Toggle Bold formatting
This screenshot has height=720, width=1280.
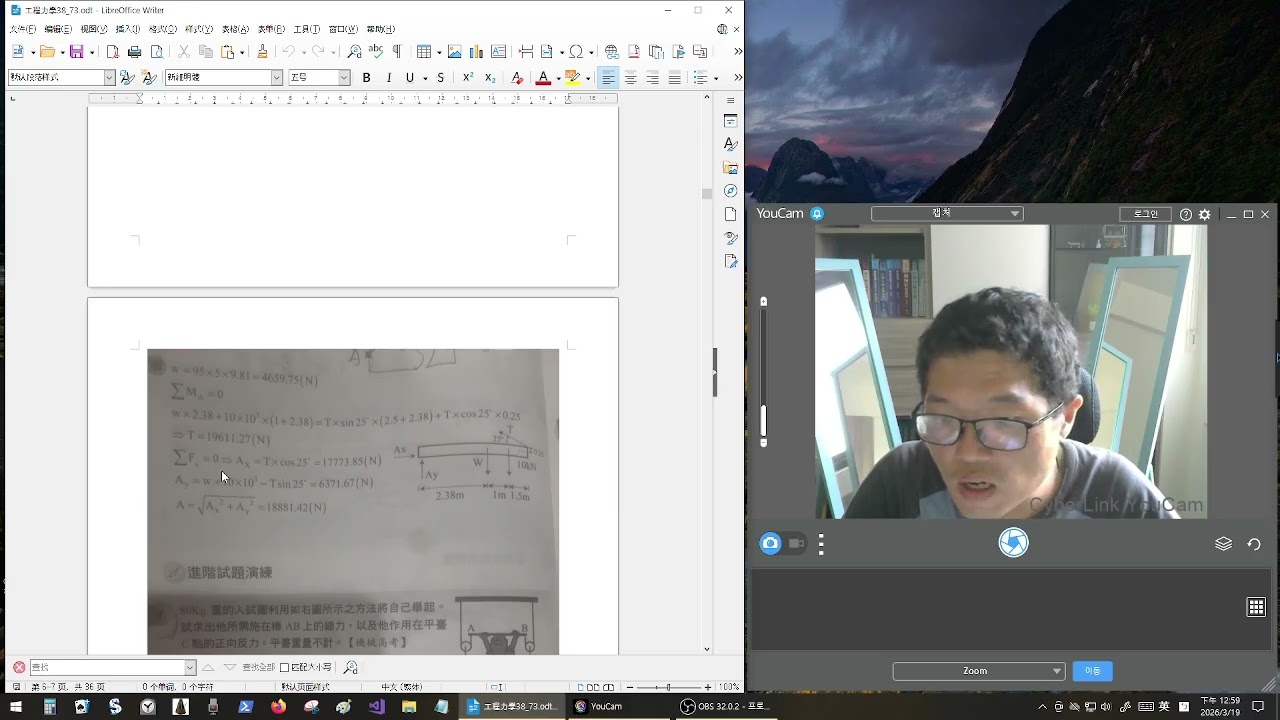tap(366, 78)
